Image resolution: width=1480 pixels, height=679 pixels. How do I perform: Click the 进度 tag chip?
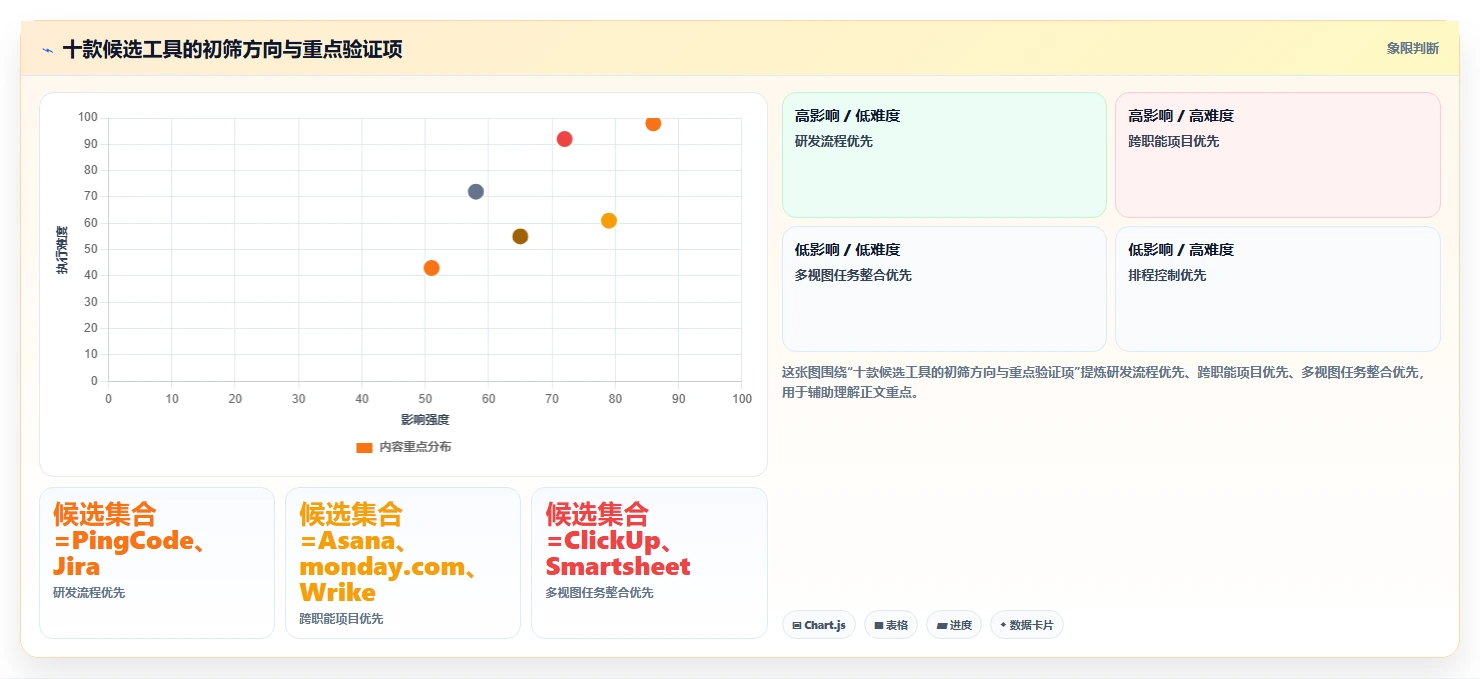[x=954, y=625]
